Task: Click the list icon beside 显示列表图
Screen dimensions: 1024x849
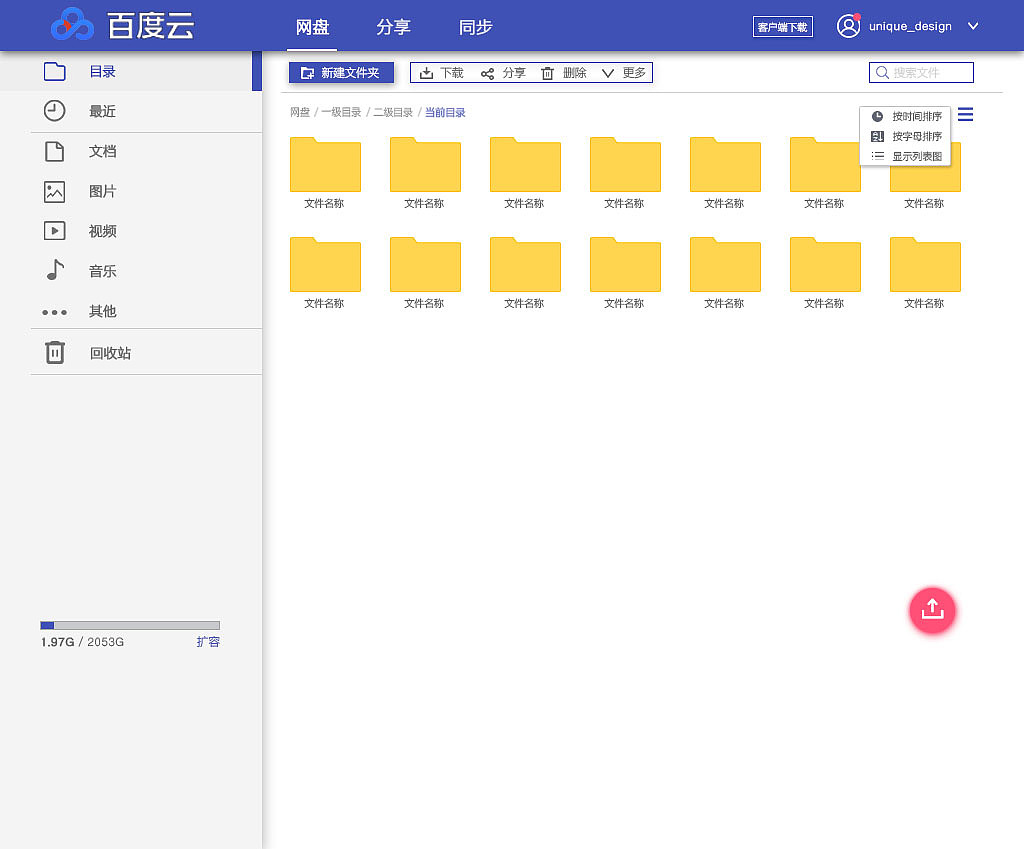Action: (x=878, y=156)
